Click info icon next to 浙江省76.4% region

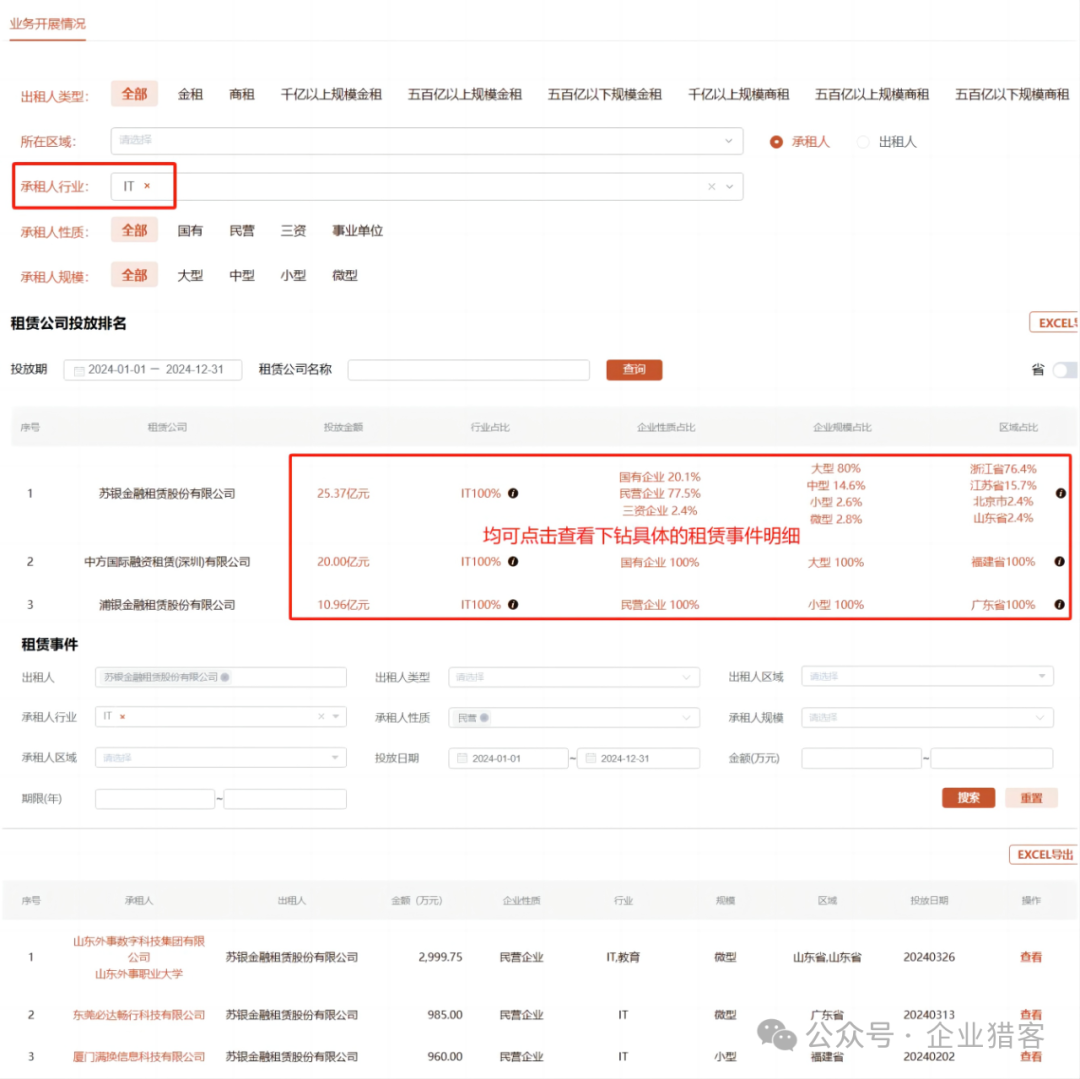[x=1060, y=493]
